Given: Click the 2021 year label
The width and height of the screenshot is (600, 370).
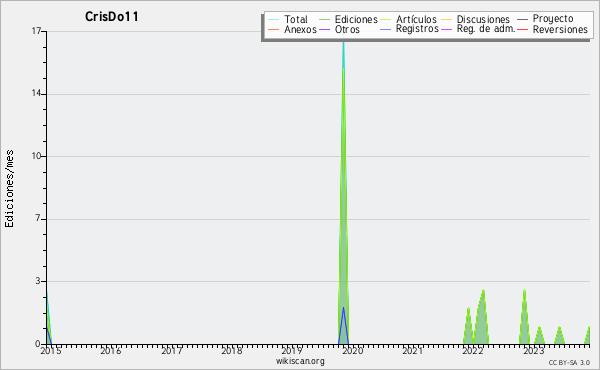Looking at the screenshot, I should [412, 351].
